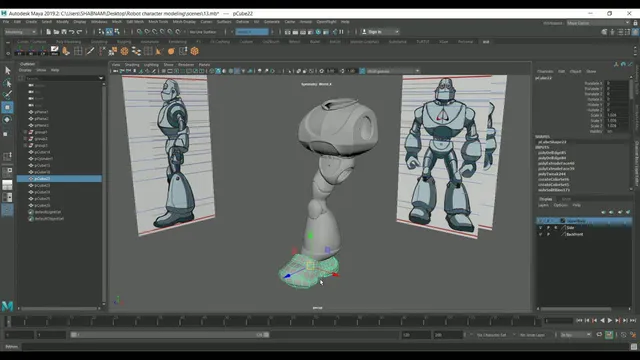
Task: Click the orange sphere shelf icon
Action: pos(171,51)
